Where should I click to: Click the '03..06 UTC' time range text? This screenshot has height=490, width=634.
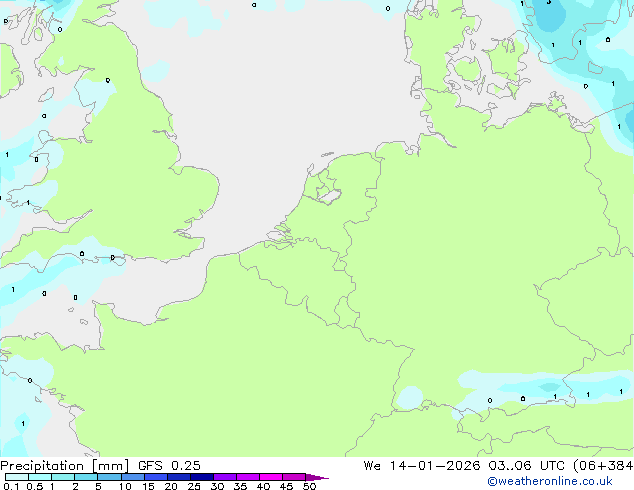pos(526,466)
